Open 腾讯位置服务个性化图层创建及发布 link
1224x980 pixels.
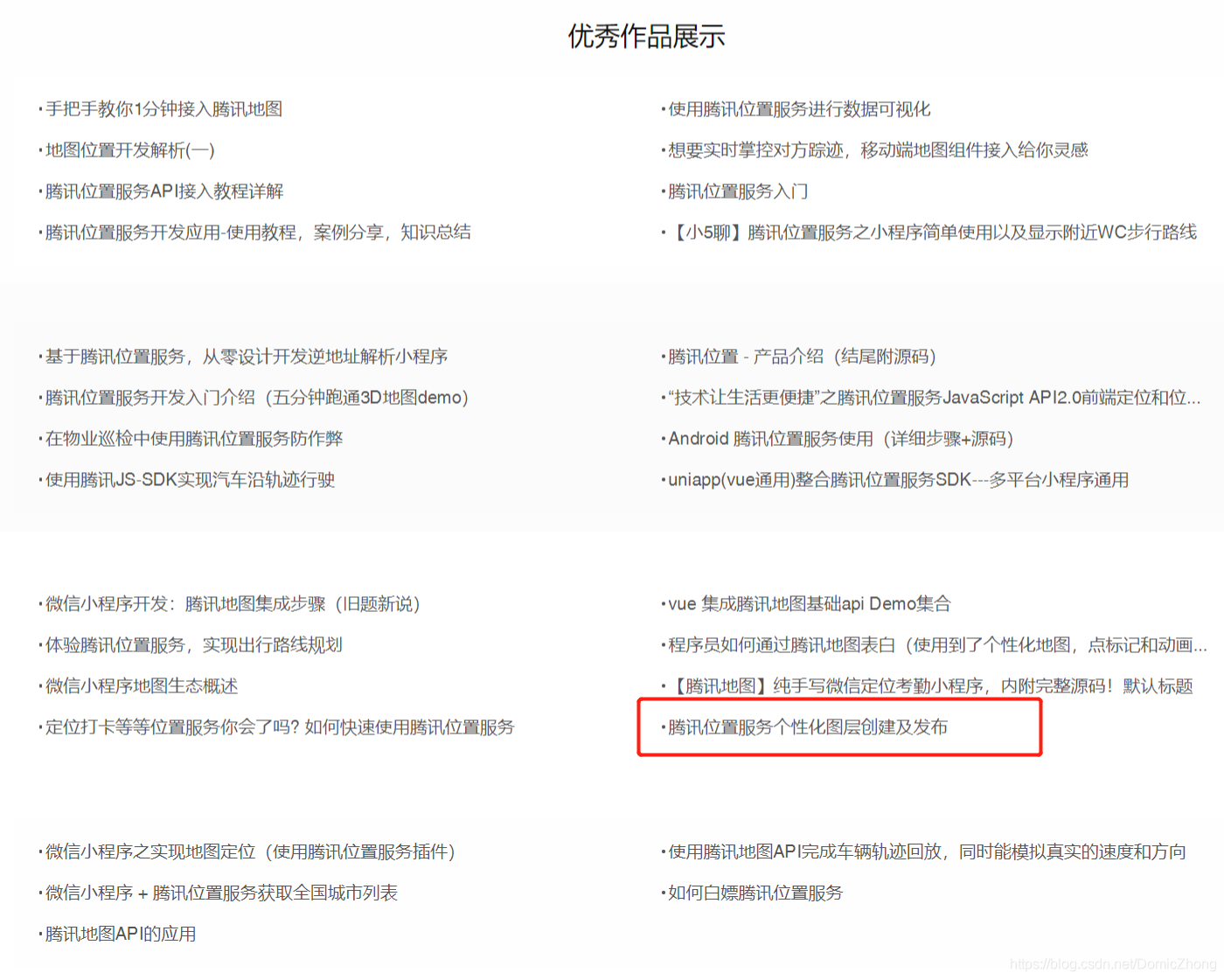pos(808,727)
